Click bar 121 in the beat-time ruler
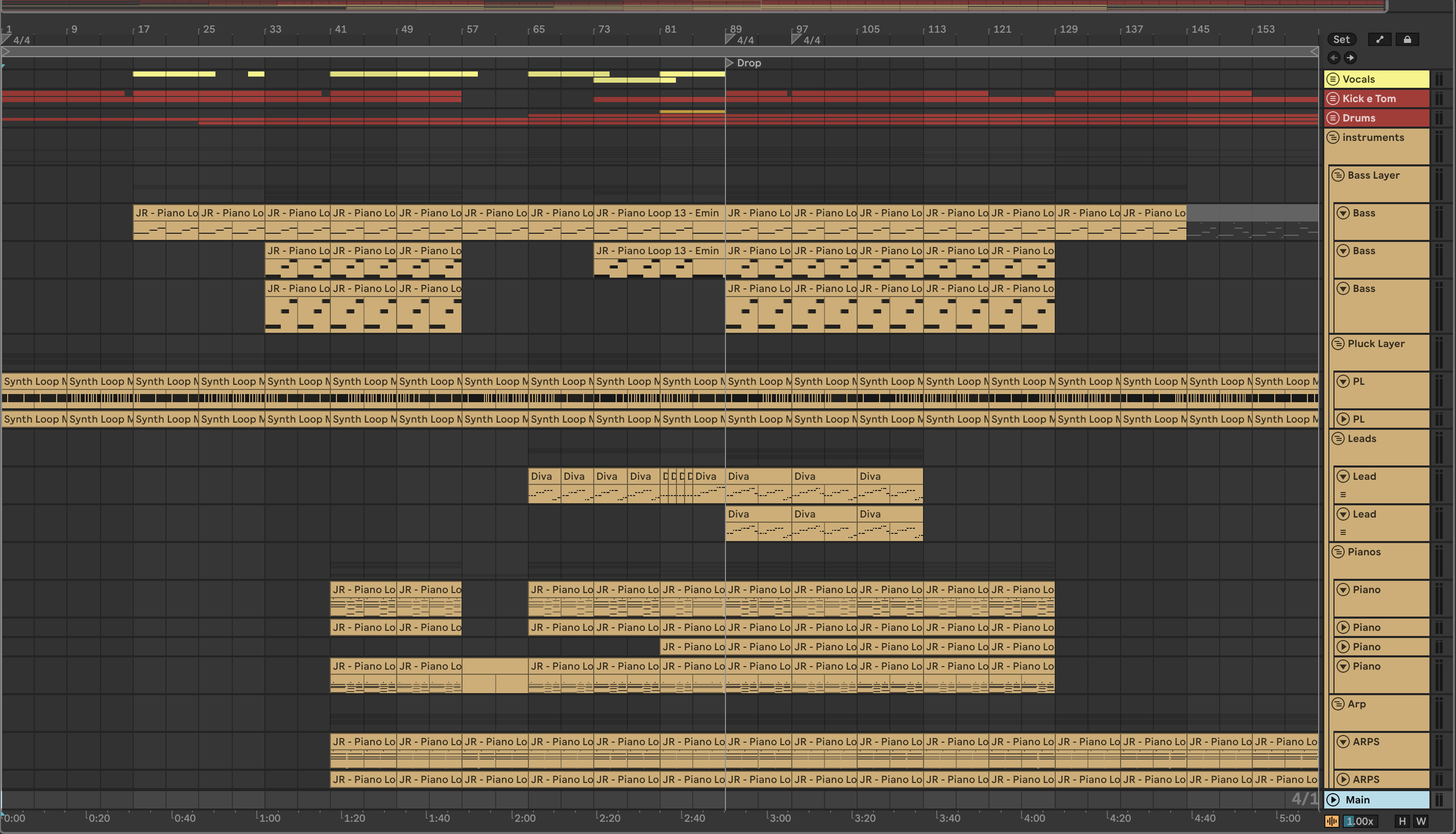 tap(1002, 29)
